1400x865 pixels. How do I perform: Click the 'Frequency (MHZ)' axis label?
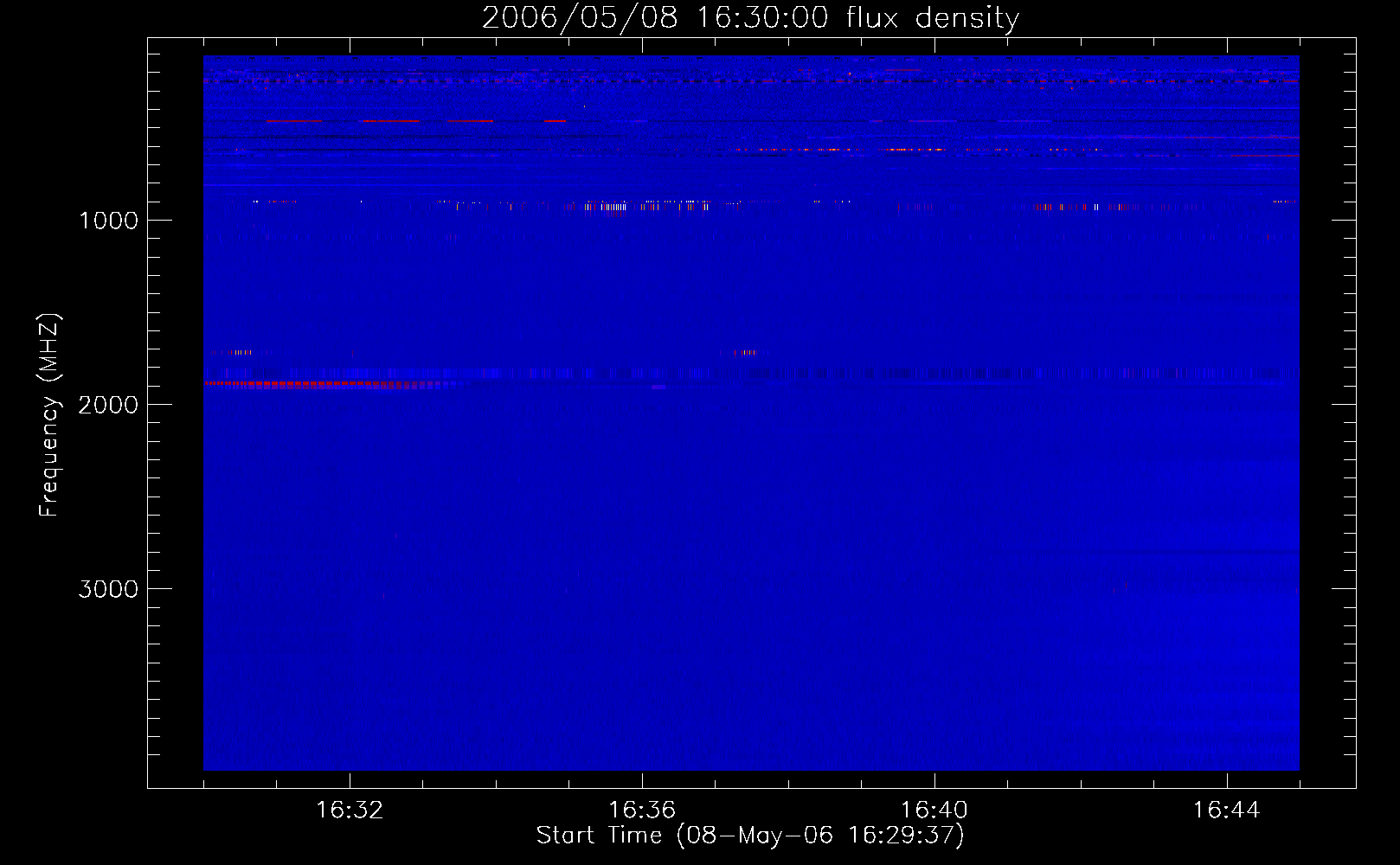point(49,415)
